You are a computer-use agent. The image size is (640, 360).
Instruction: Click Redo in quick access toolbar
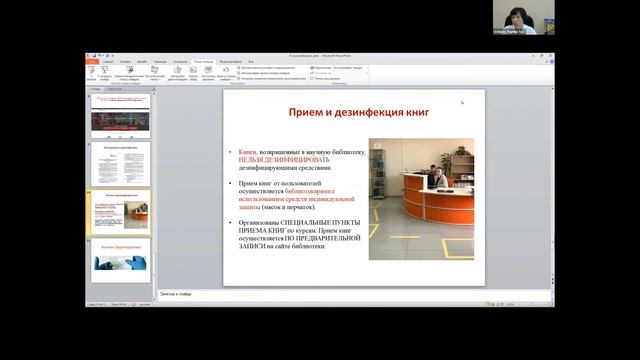[107, 56]
